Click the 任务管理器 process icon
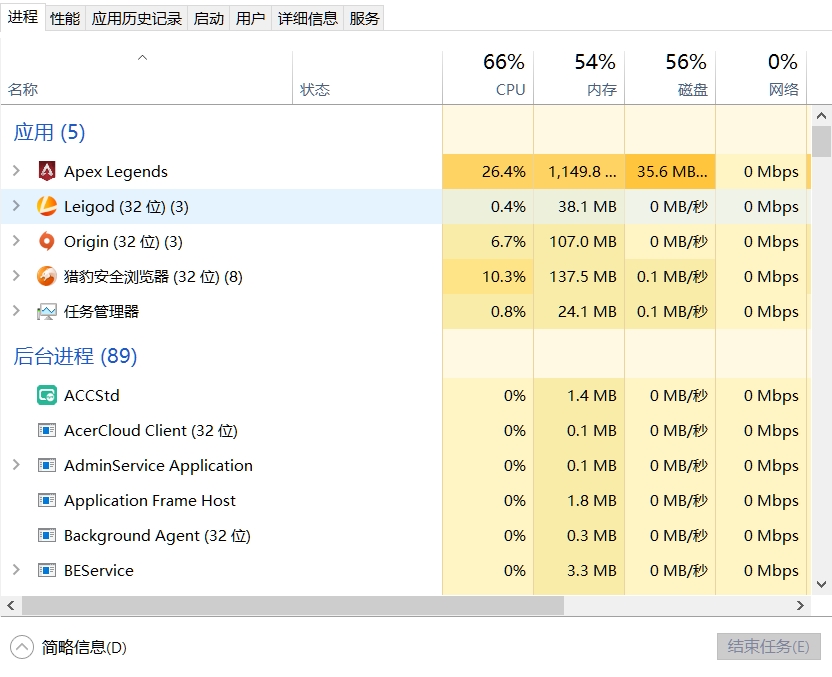Screen dimensions: 832x677 point(46,312)
